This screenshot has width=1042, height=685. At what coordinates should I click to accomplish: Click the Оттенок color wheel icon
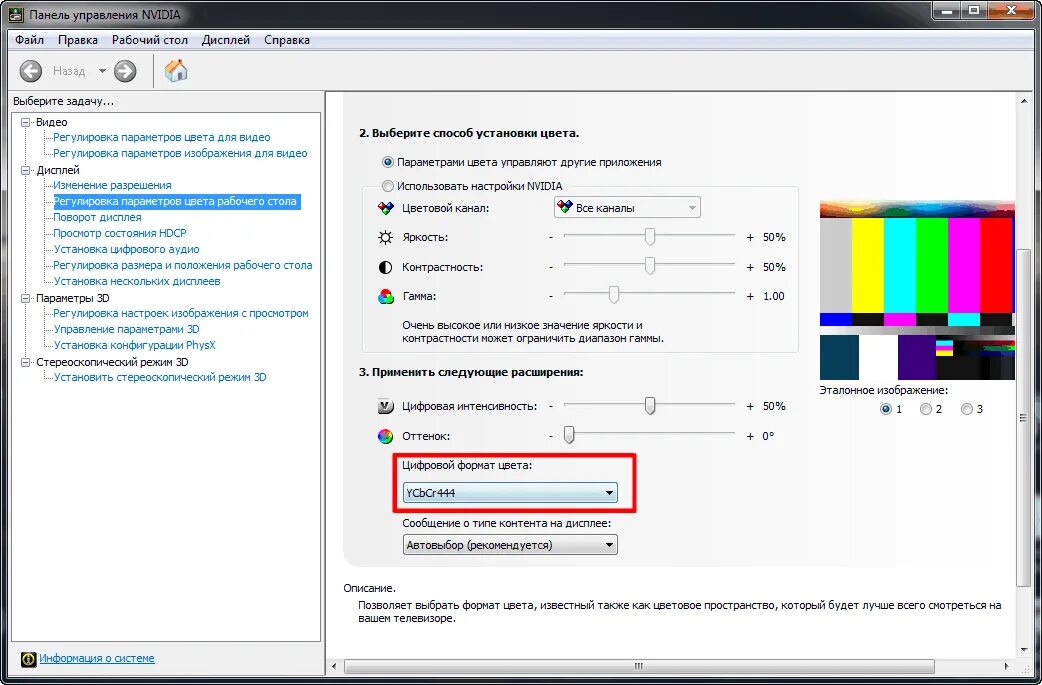pos(385,437)
